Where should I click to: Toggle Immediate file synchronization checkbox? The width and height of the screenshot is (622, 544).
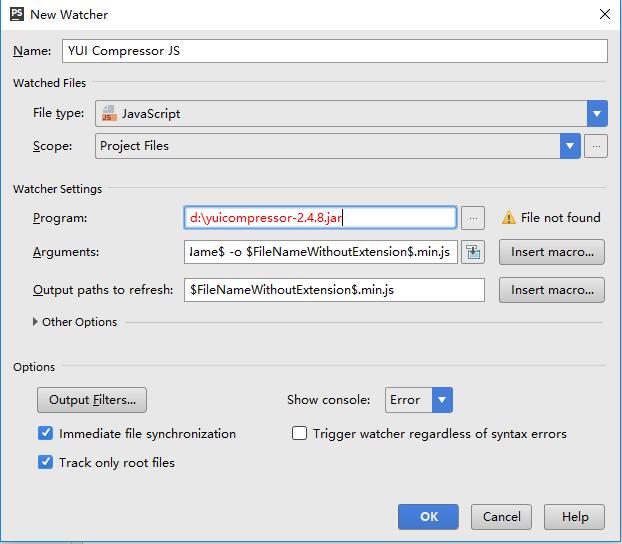[45, 433]
